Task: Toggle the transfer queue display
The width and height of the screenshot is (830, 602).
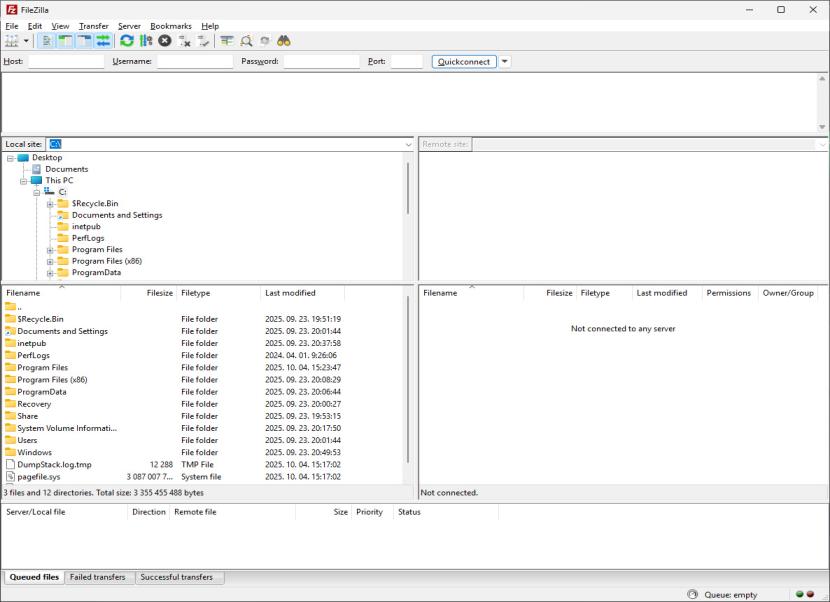Action: (x=103, y=41)
